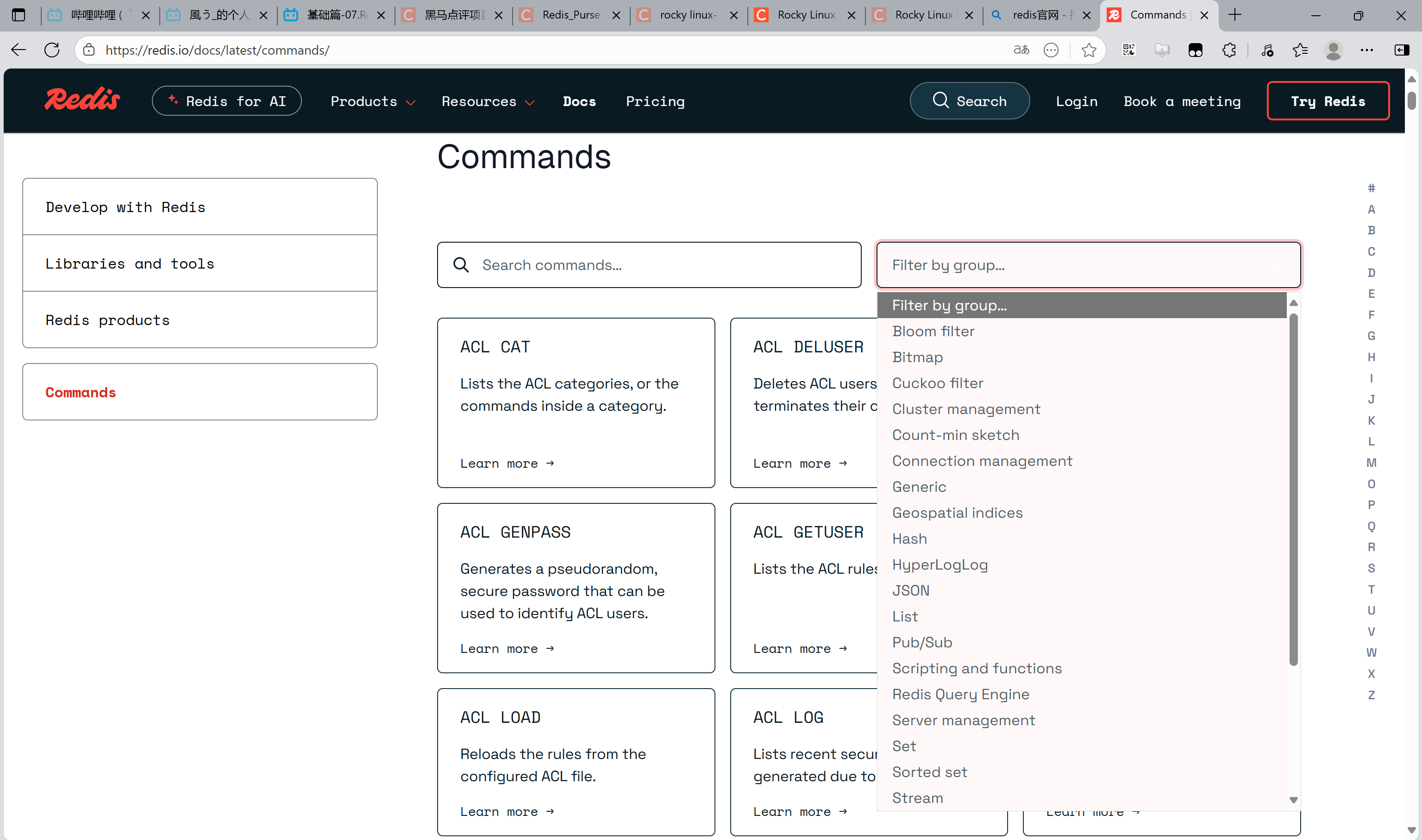Image resolution: width=1422 pixels, height=840 pixels.
Task: Click the favorites star icon in address bar
Action: click(x=1088, y=50)
